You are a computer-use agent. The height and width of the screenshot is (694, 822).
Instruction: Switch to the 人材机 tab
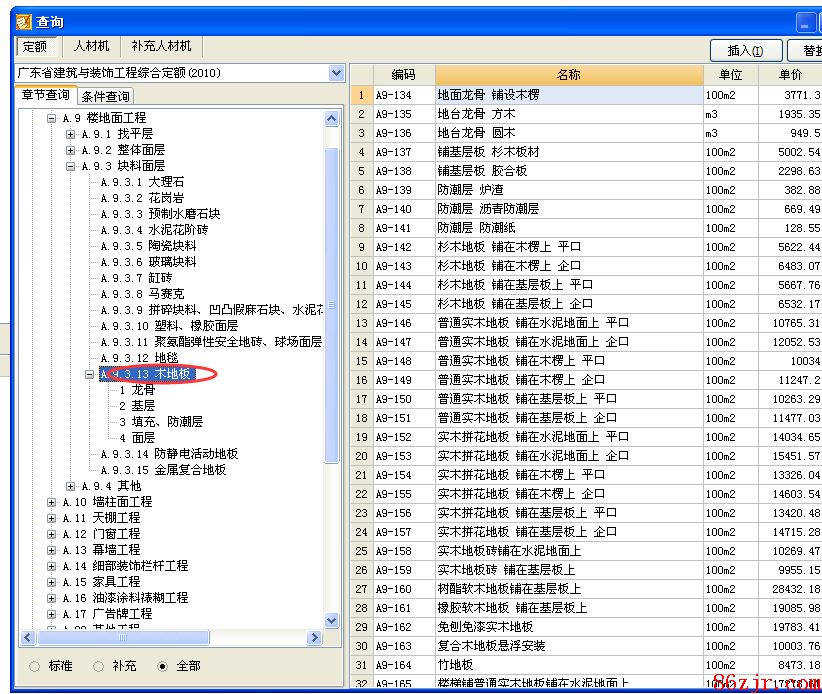click(92, 47)
